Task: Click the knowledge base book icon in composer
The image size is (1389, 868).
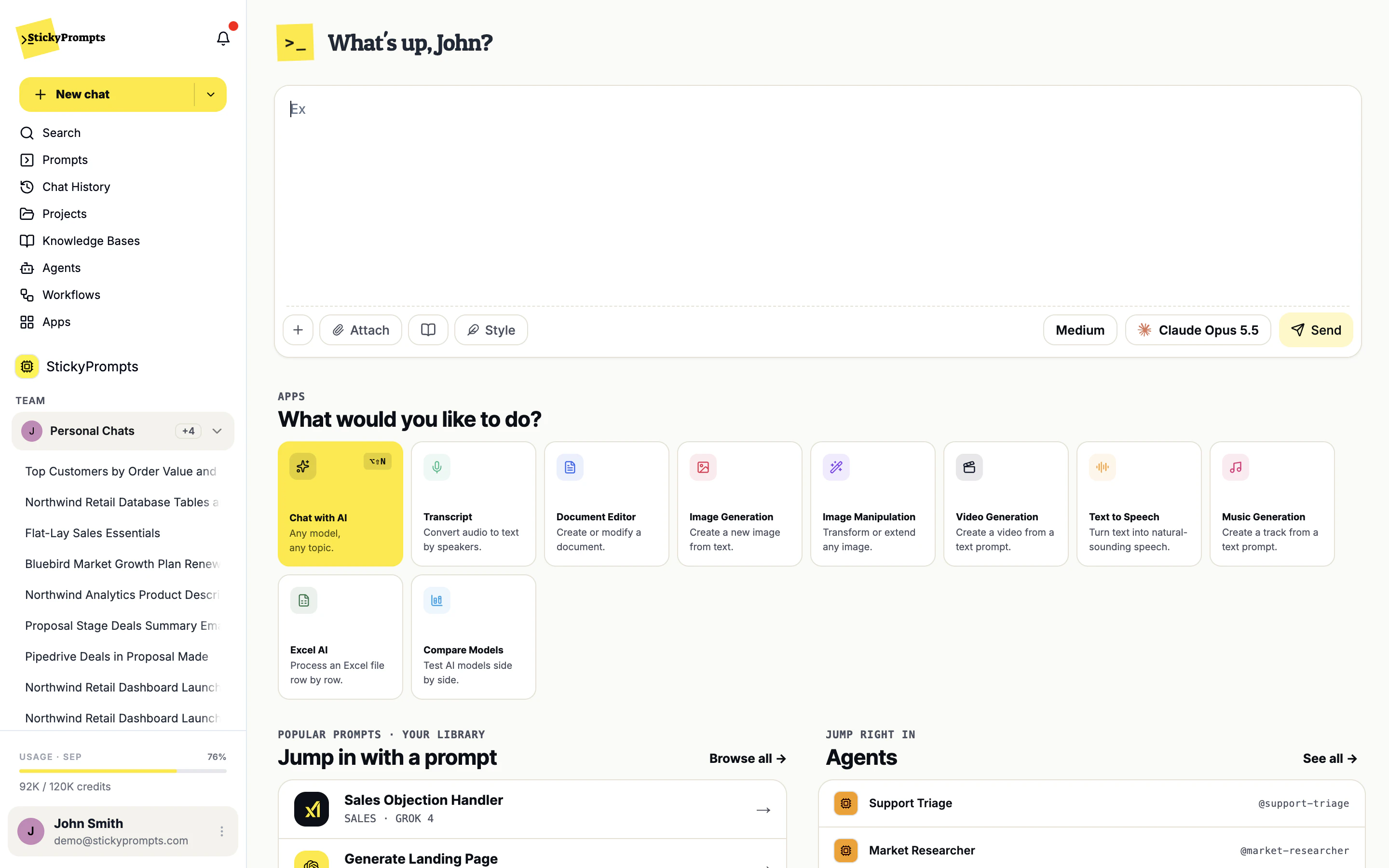Action: (428, 330)
